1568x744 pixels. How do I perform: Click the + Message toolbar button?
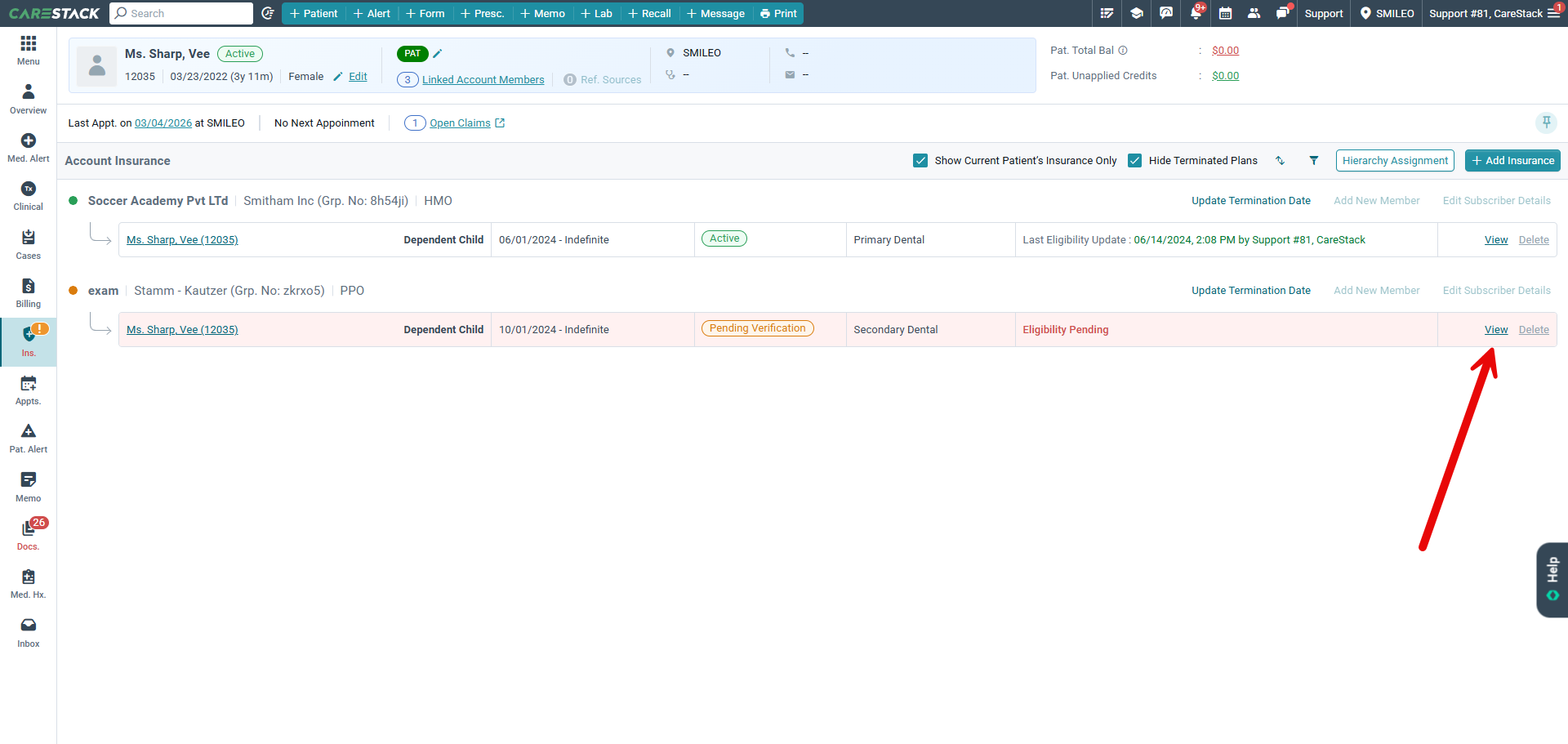pos(716,13)
